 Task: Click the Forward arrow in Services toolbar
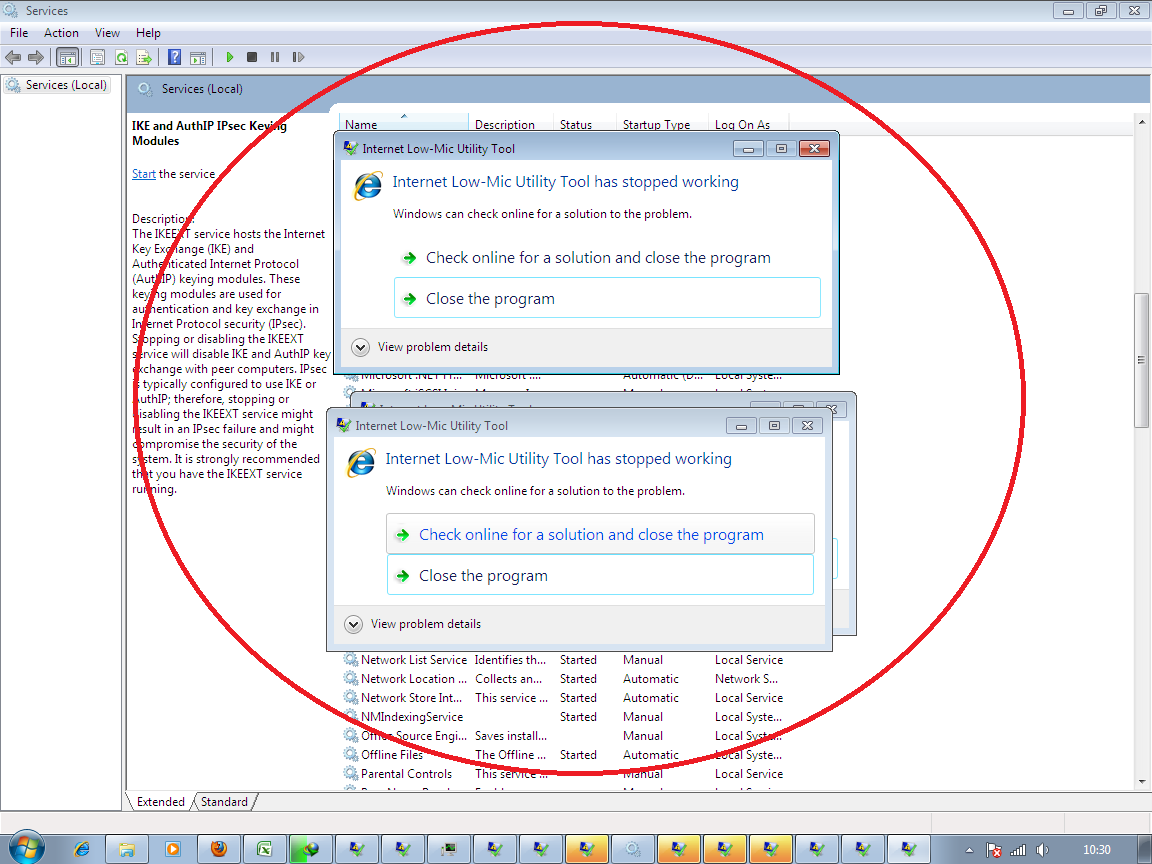tap(35, 57)
